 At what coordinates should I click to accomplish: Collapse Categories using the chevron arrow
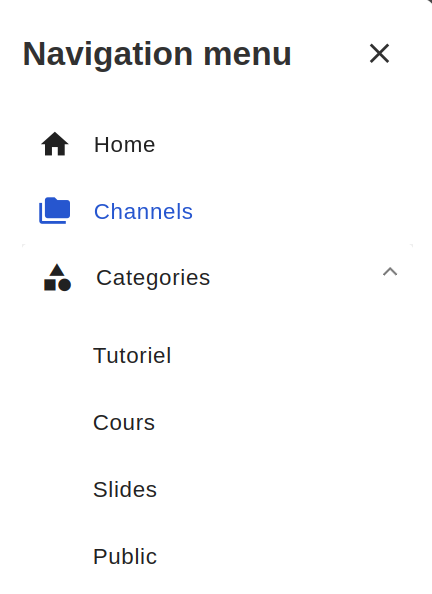click(390, 272)
